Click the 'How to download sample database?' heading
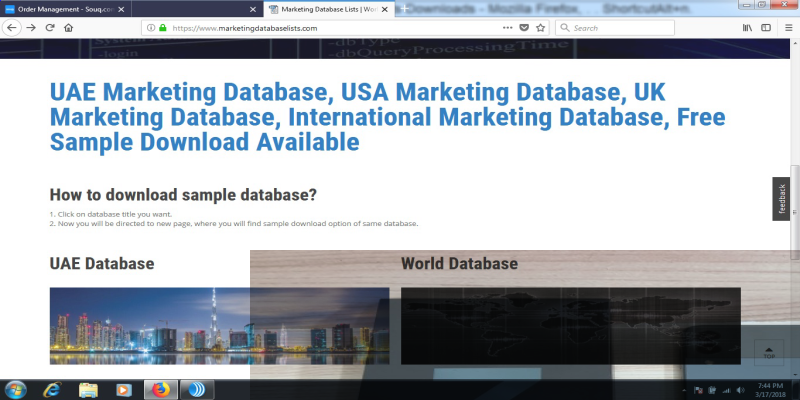This screenshot has width=800, height=400. [x=183, y=194]
